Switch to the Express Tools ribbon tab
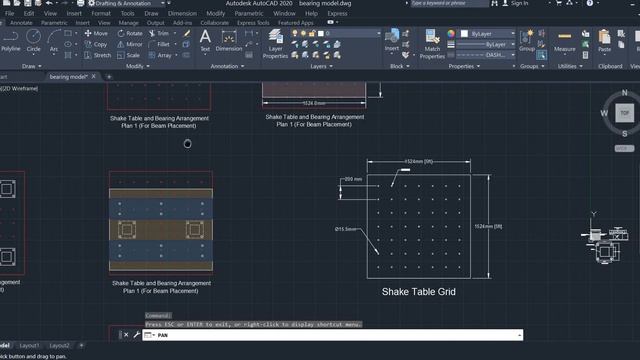 [253, 23]
